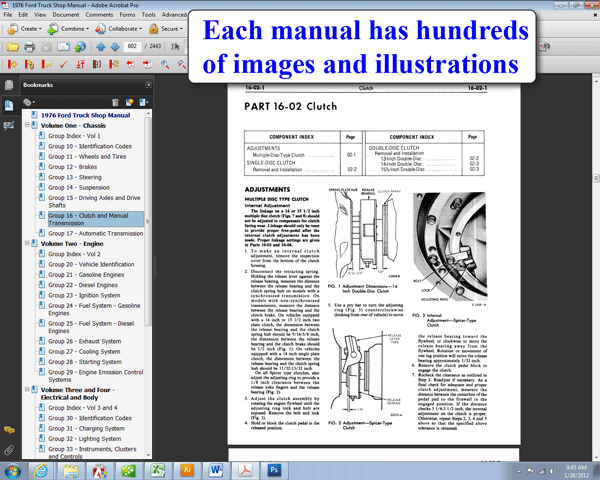Click the red right-arrow page icon
The image size is (600, 480).
click(x=147, y=64)
